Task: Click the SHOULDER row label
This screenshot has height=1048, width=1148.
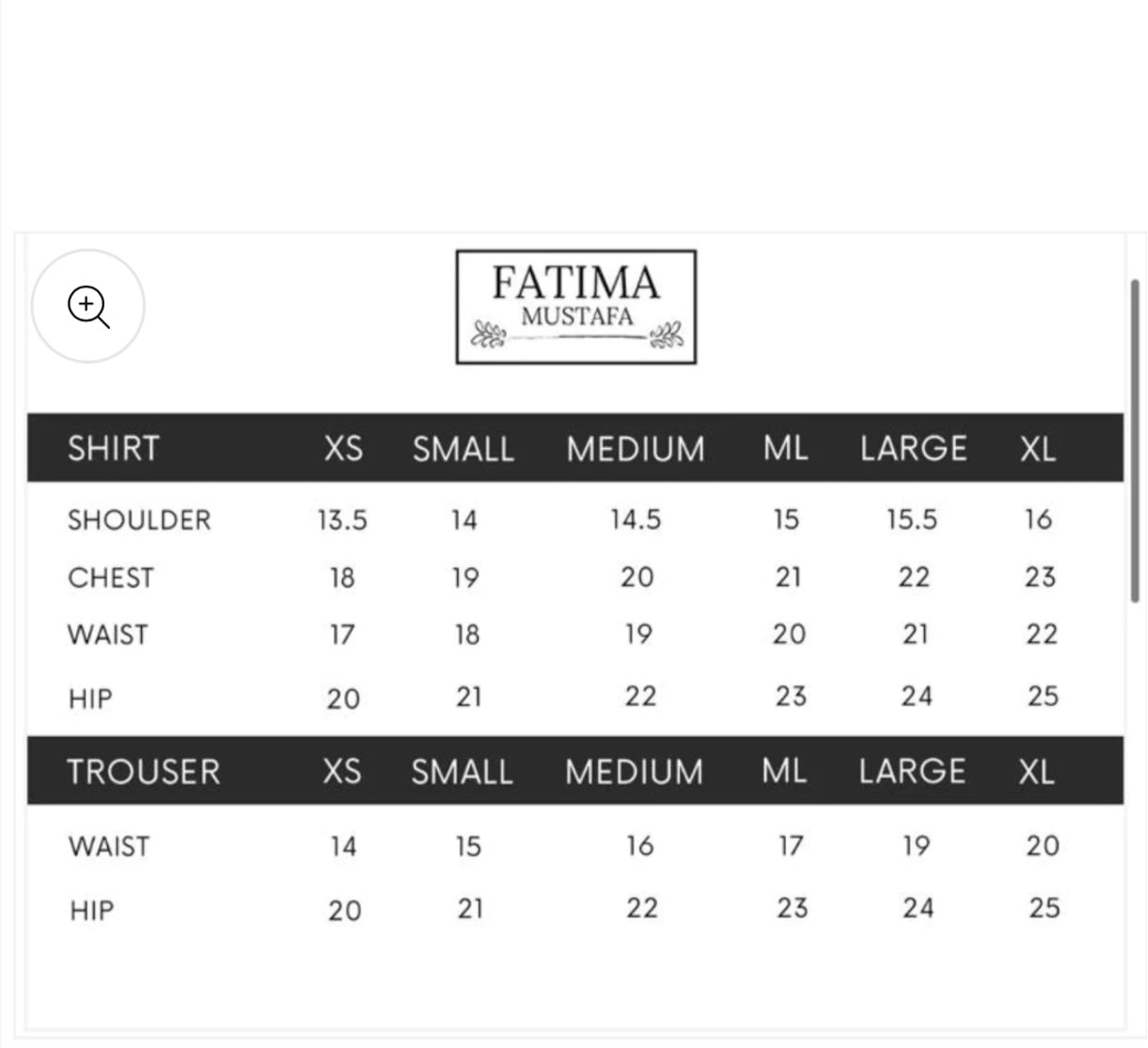Action: coord(139,520)
